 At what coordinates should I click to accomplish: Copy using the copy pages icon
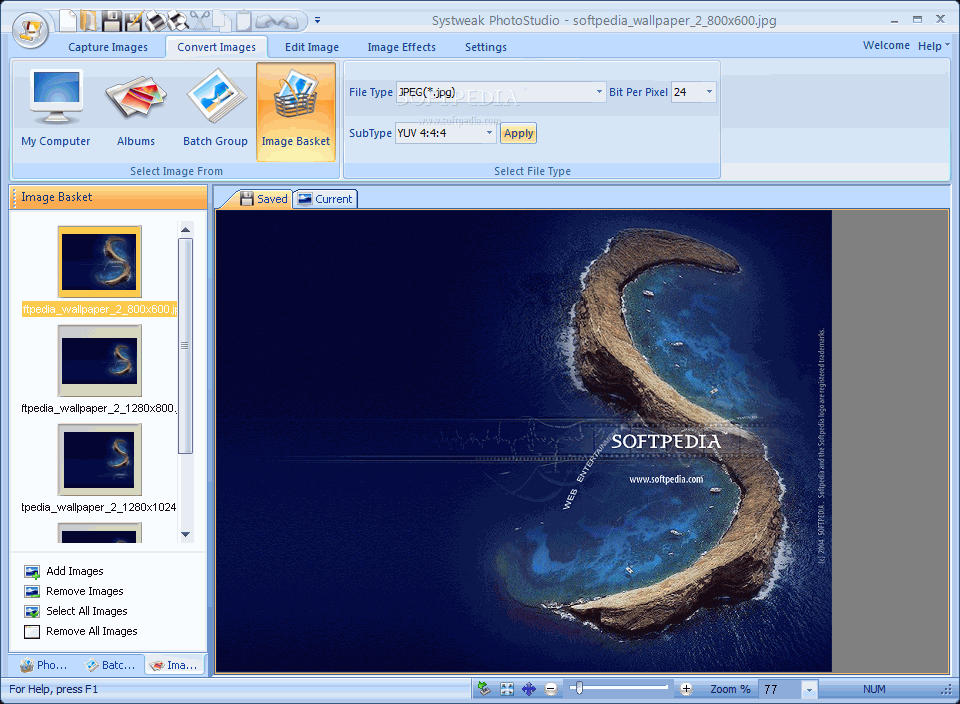[x=222, y=21]
